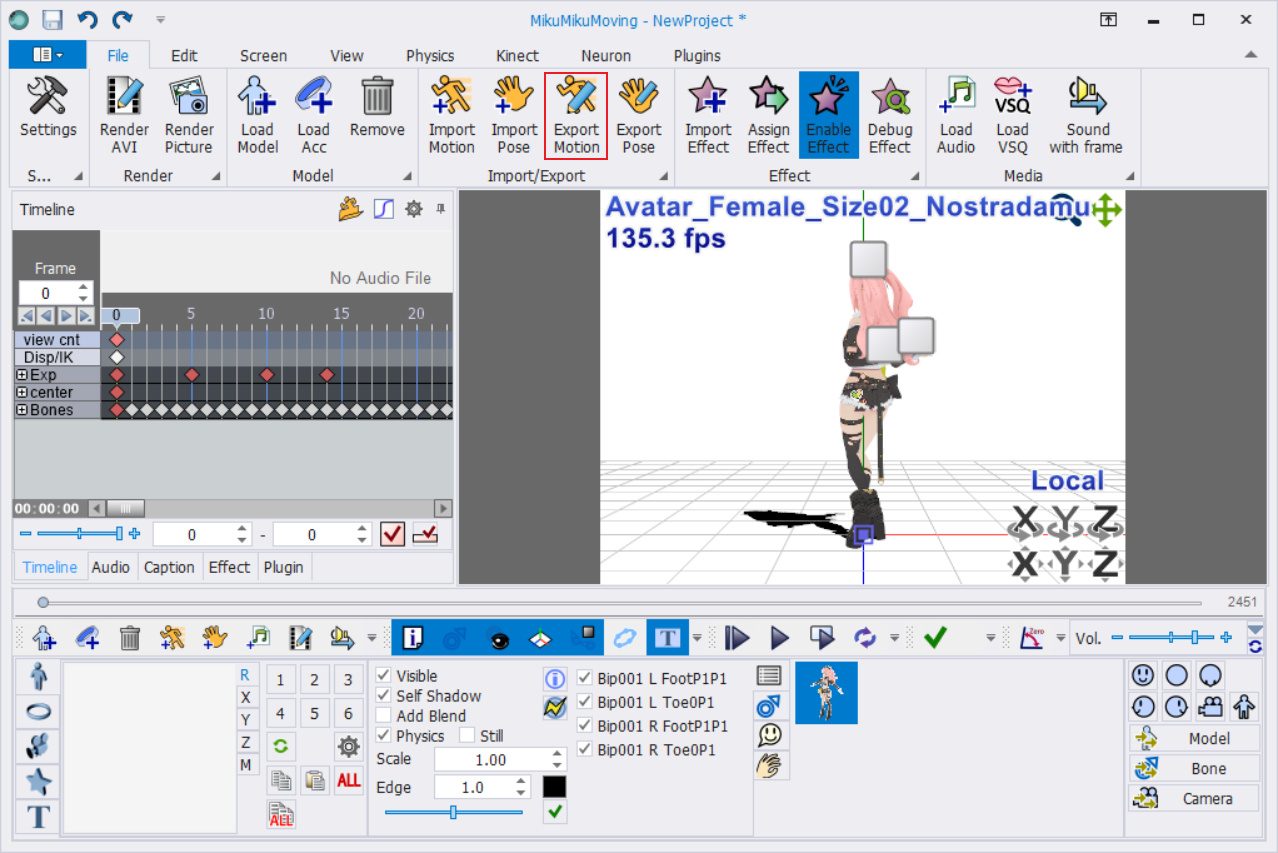Click Load VSQ icon
Screen dimensions: 1278x853
point(1012,115)
